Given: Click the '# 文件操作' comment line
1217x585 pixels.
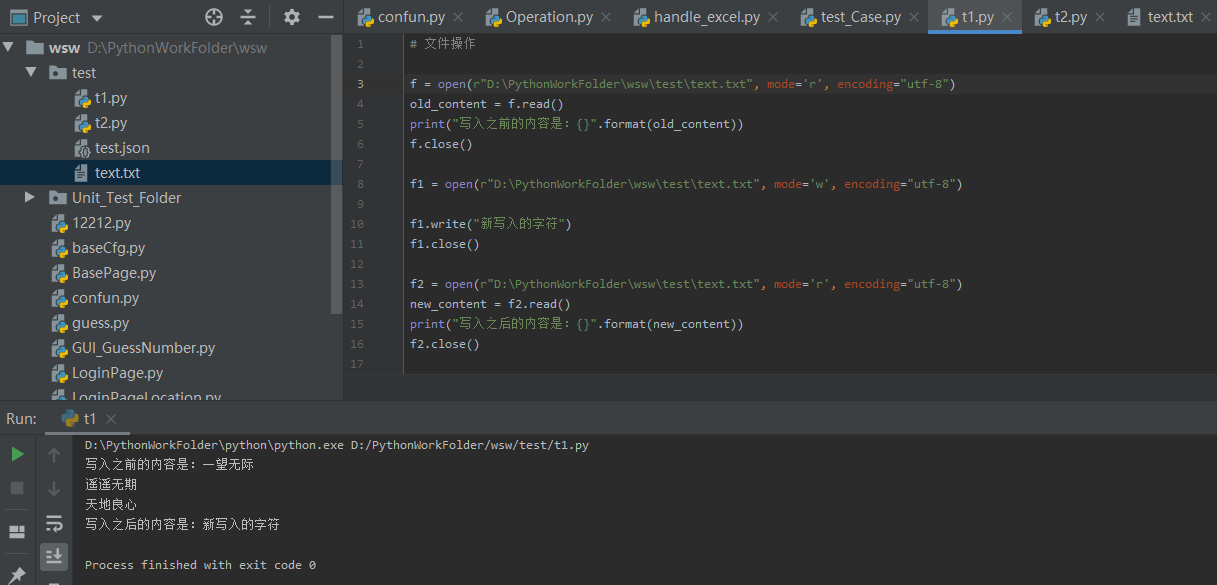Looking at the screenshot, I should (442, 44).
